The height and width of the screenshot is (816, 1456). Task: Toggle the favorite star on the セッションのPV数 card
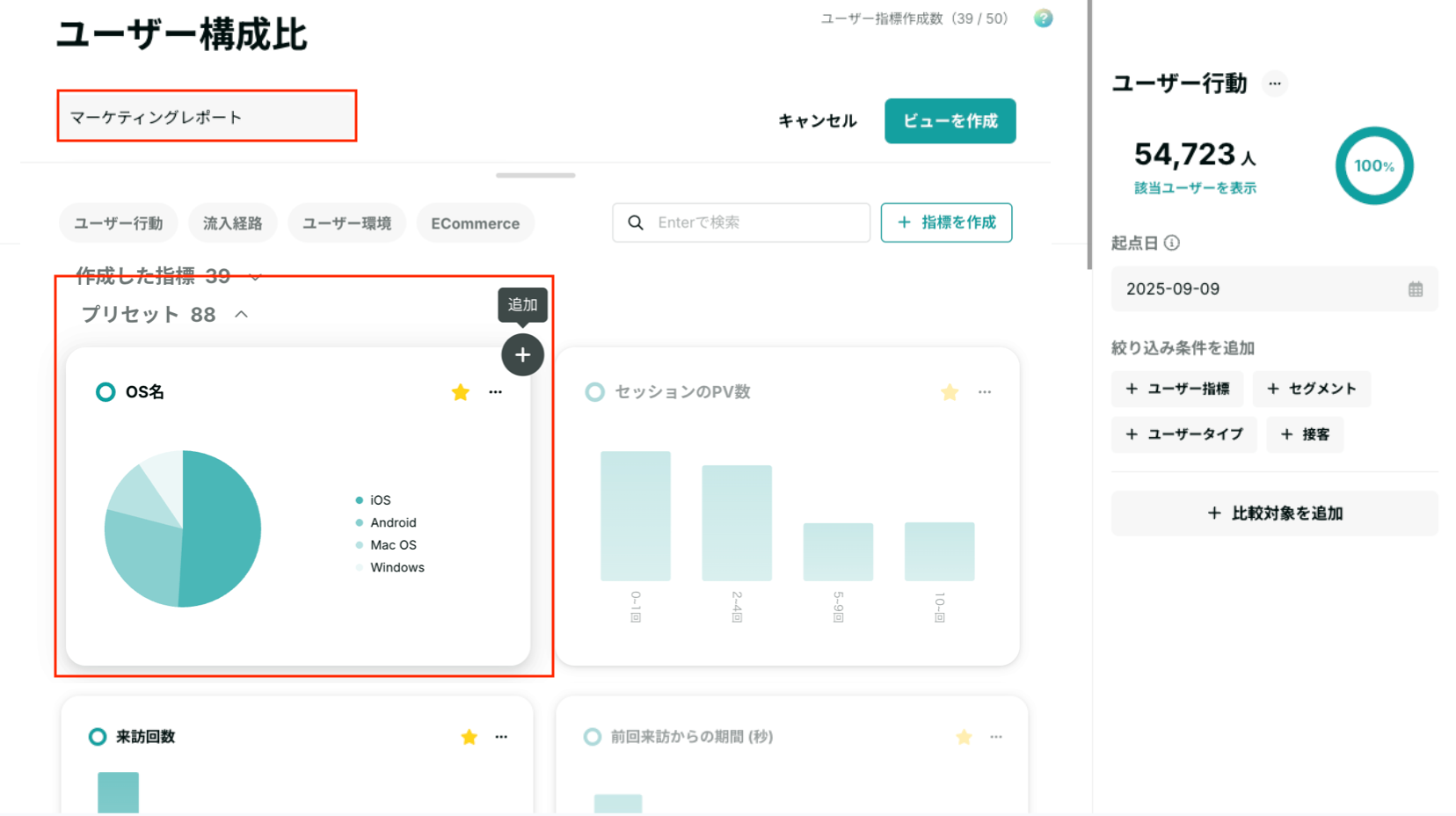[950, 392]
